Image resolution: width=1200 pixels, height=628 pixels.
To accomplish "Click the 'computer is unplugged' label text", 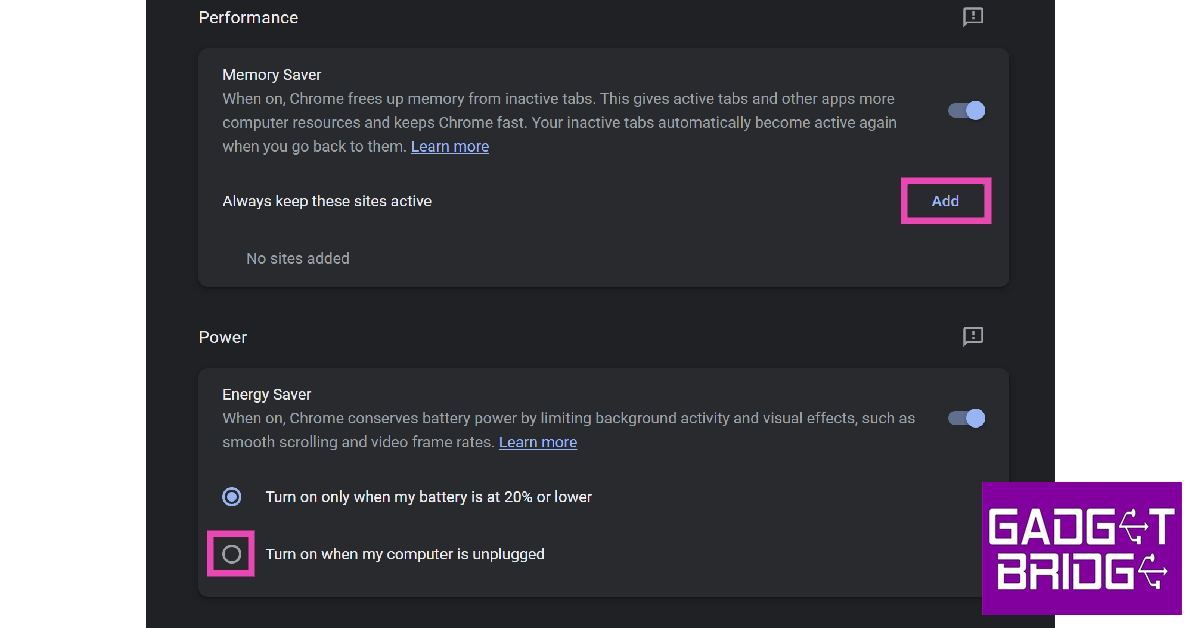I will [405, 554].
